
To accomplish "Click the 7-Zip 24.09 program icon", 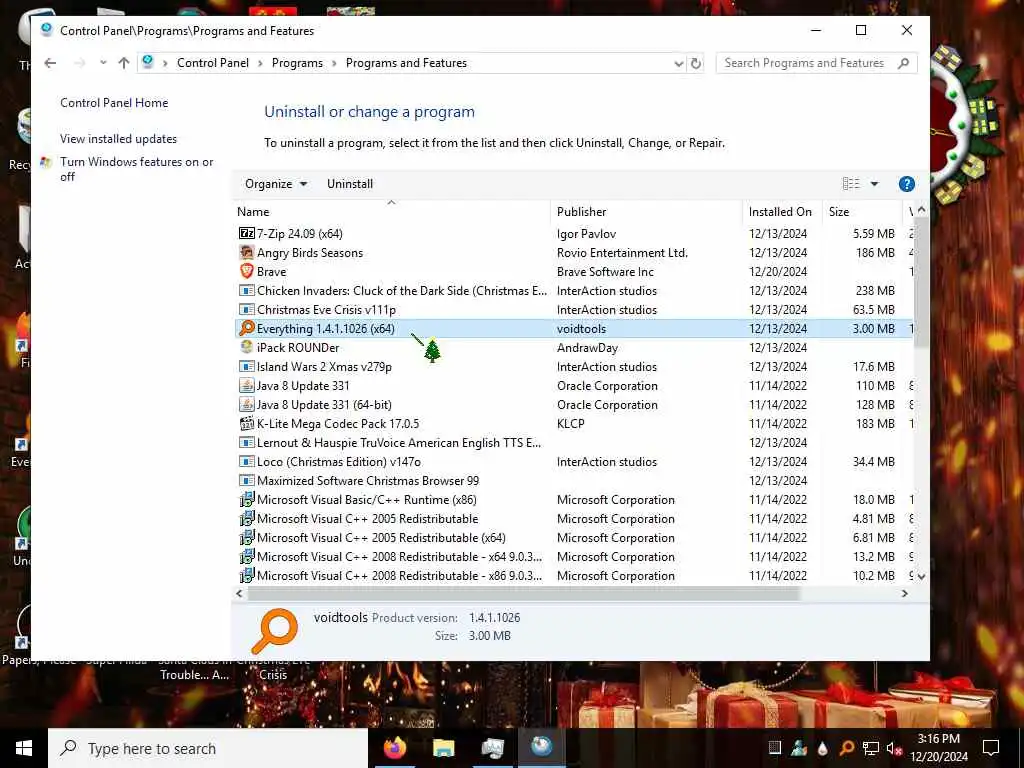I will (x=246, y=233).
